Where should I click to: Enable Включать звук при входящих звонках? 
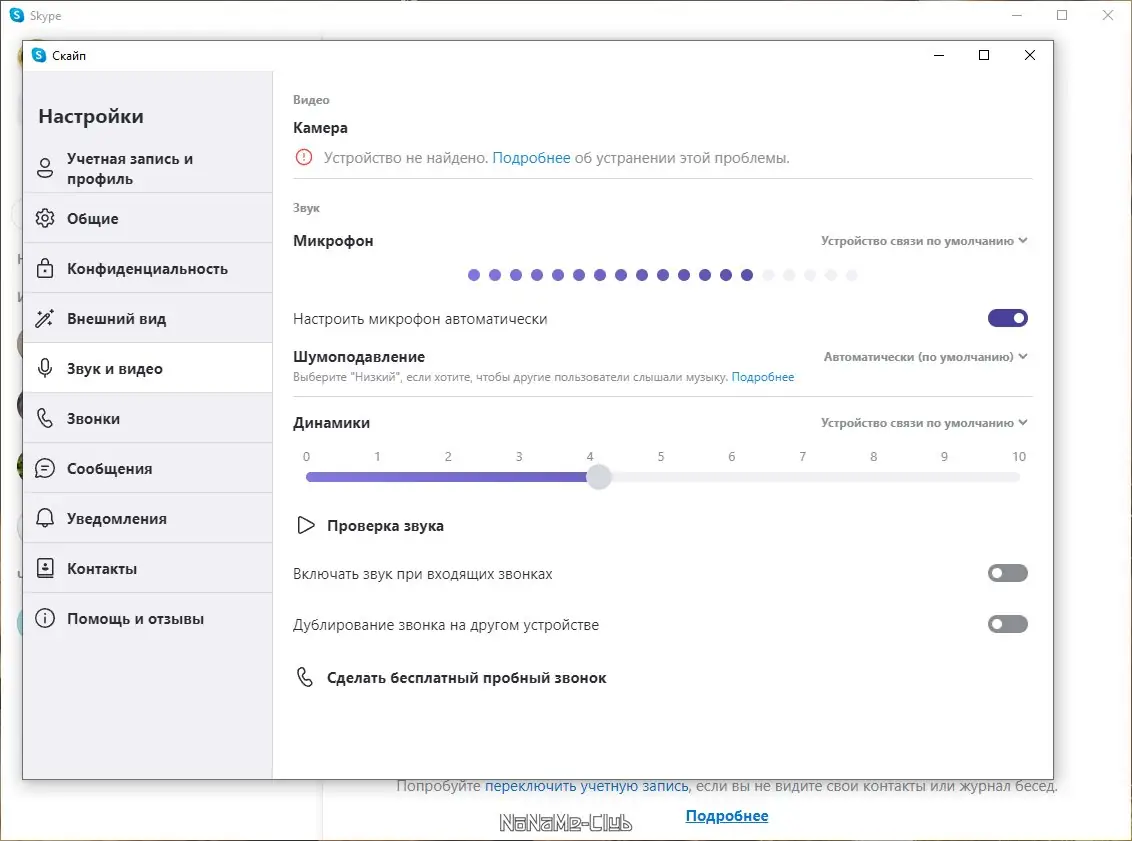pos(1007,573)
